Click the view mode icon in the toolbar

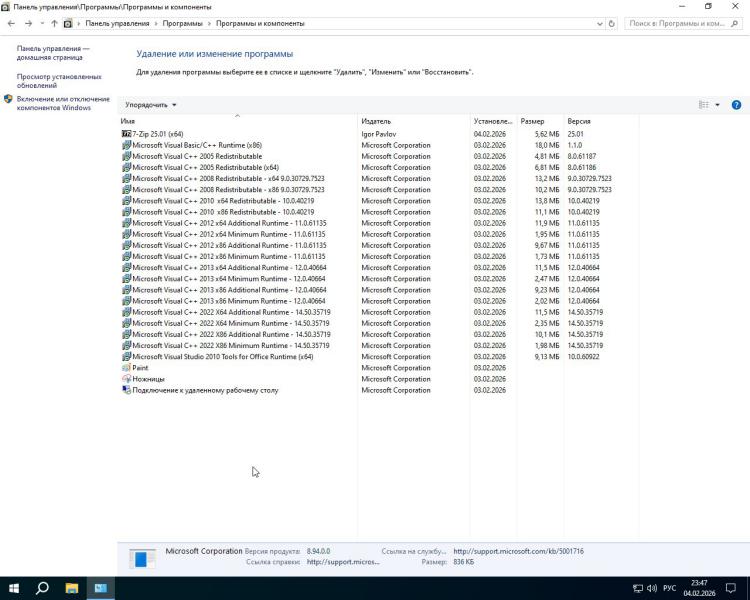click(x=704, y=105)
